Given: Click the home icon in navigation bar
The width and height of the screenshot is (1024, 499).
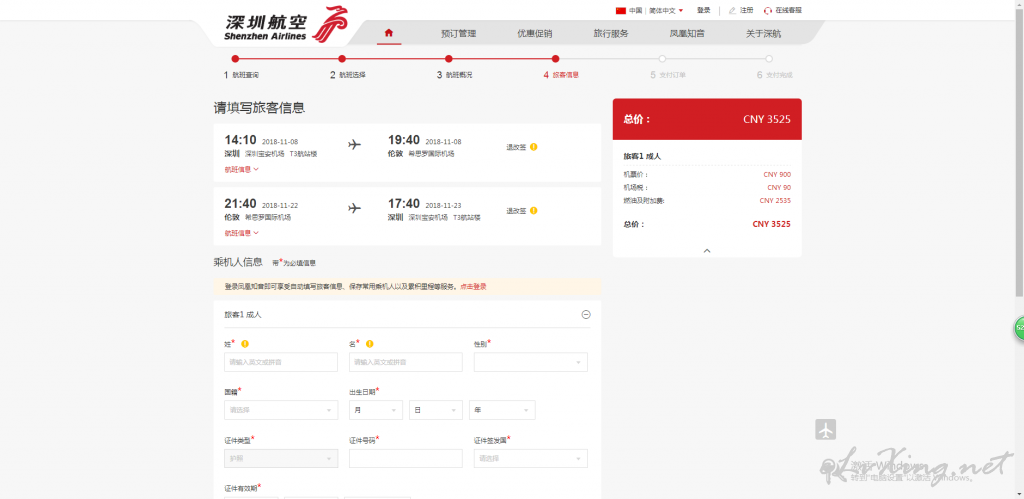Looking at the screenshot, I should (x=388, y=33).
